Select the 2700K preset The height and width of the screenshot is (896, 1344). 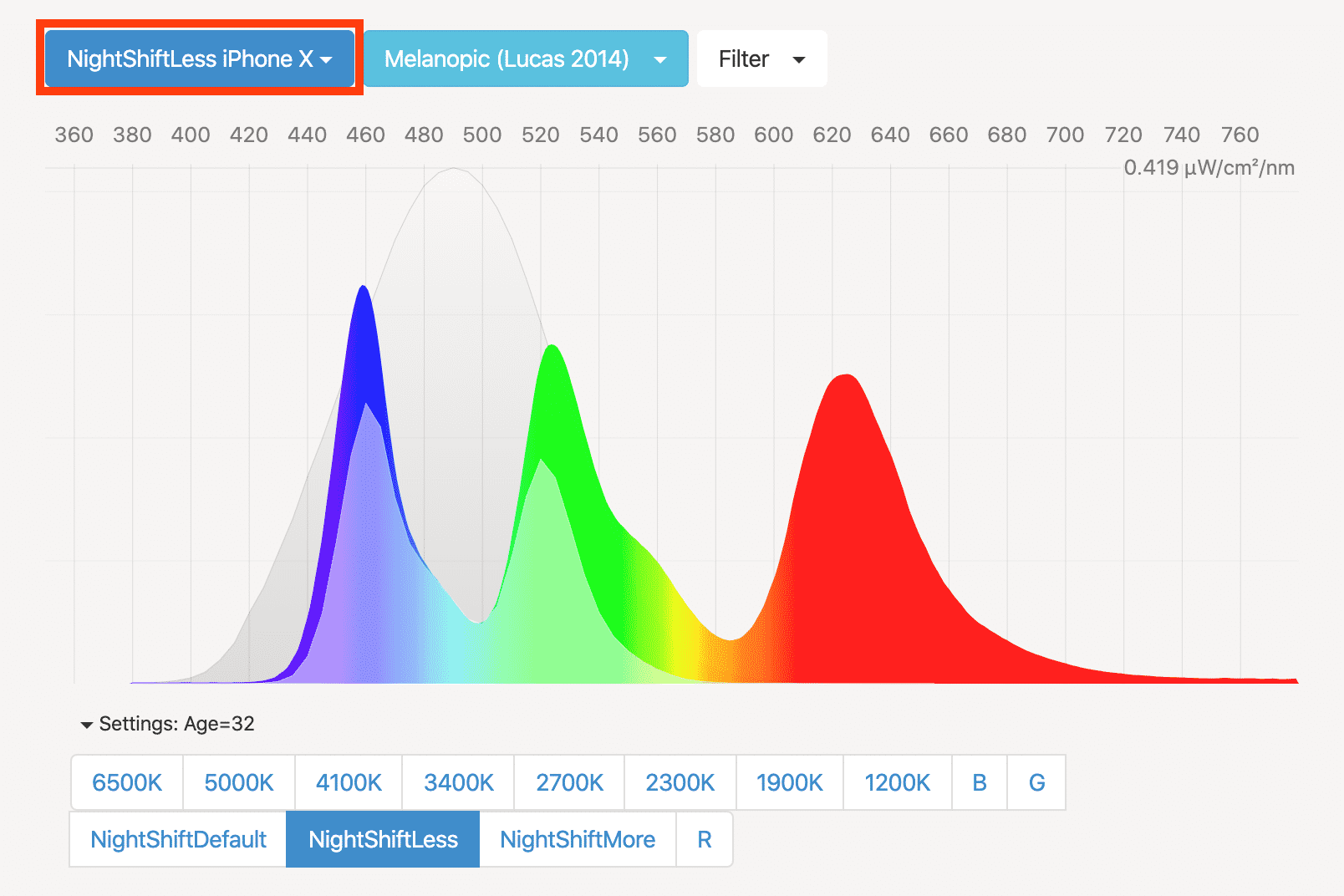(x=569, y=782)
